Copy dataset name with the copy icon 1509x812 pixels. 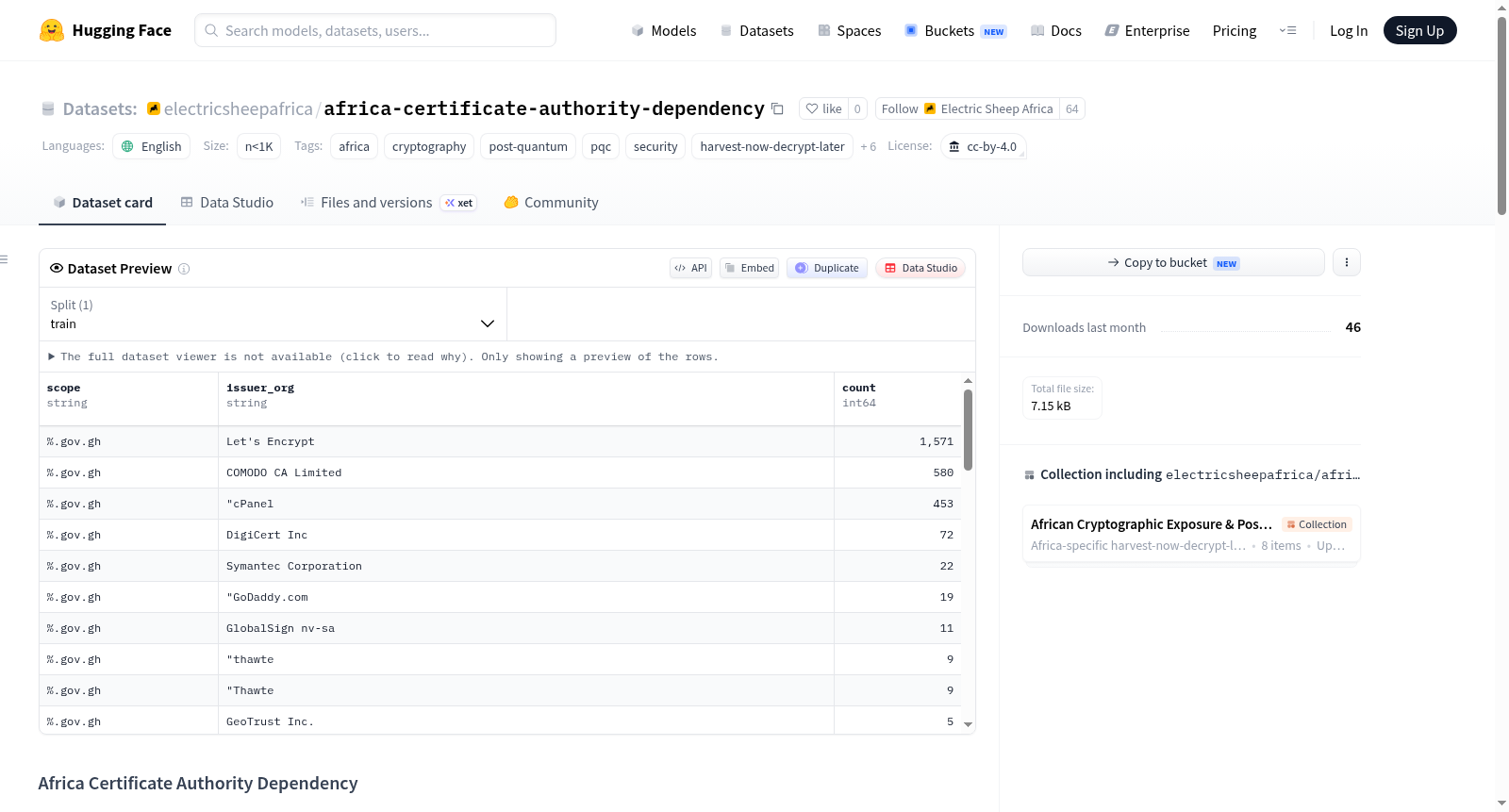click(777, 108)
